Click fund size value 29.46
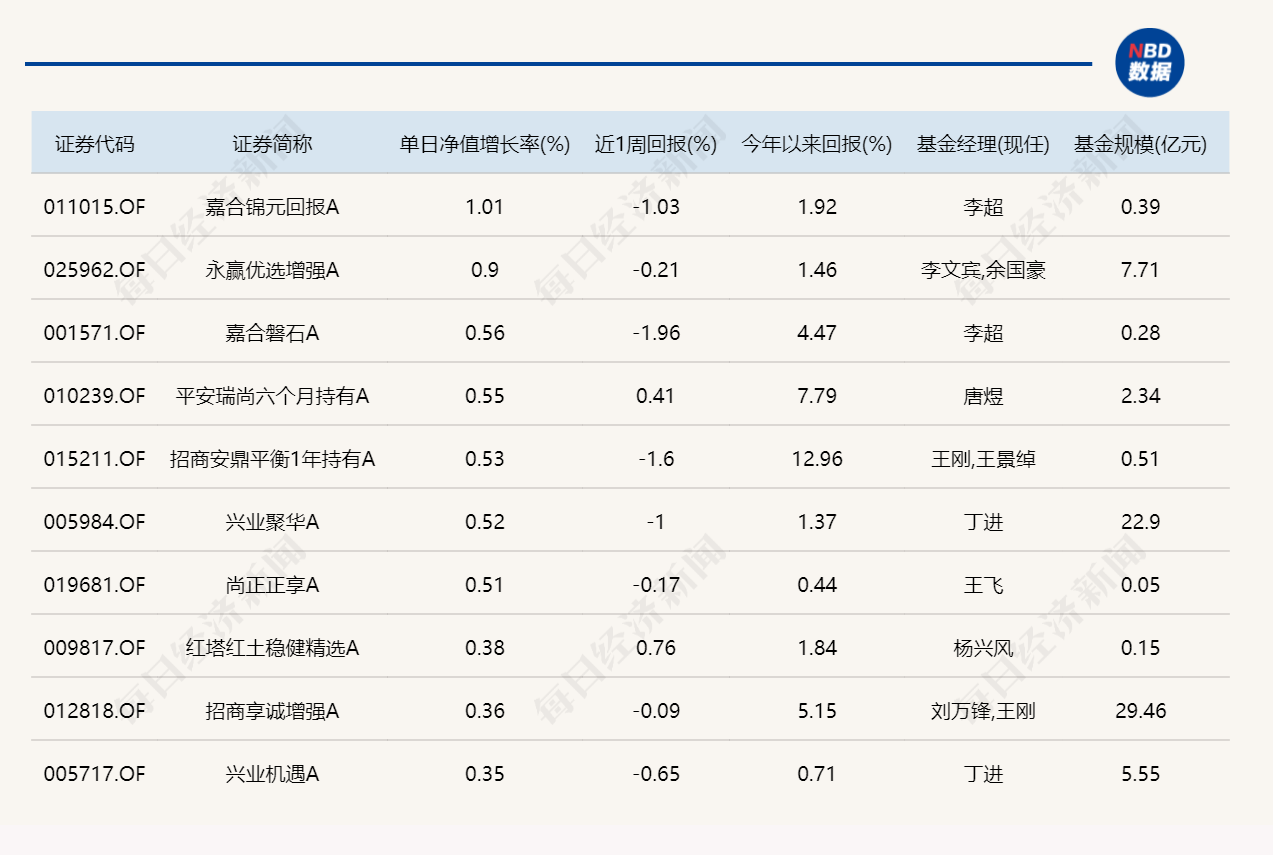This screenshot has height=855, width=1273. (1140, 711)
